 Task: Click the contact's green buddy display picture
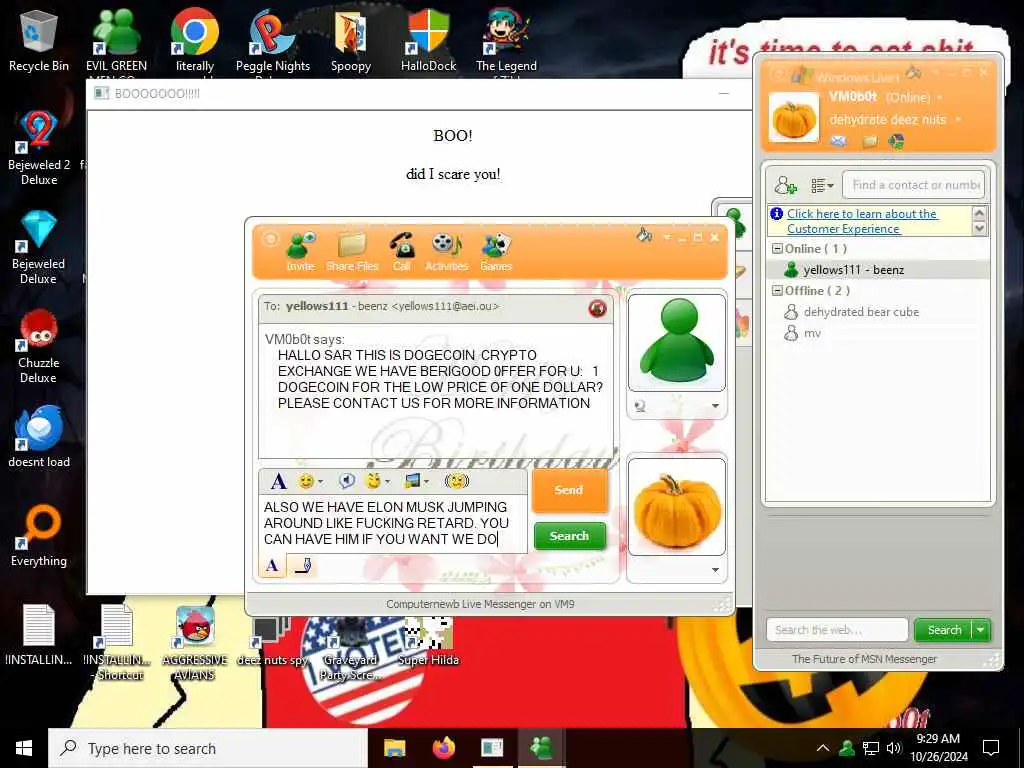click(x=677, y=342)
